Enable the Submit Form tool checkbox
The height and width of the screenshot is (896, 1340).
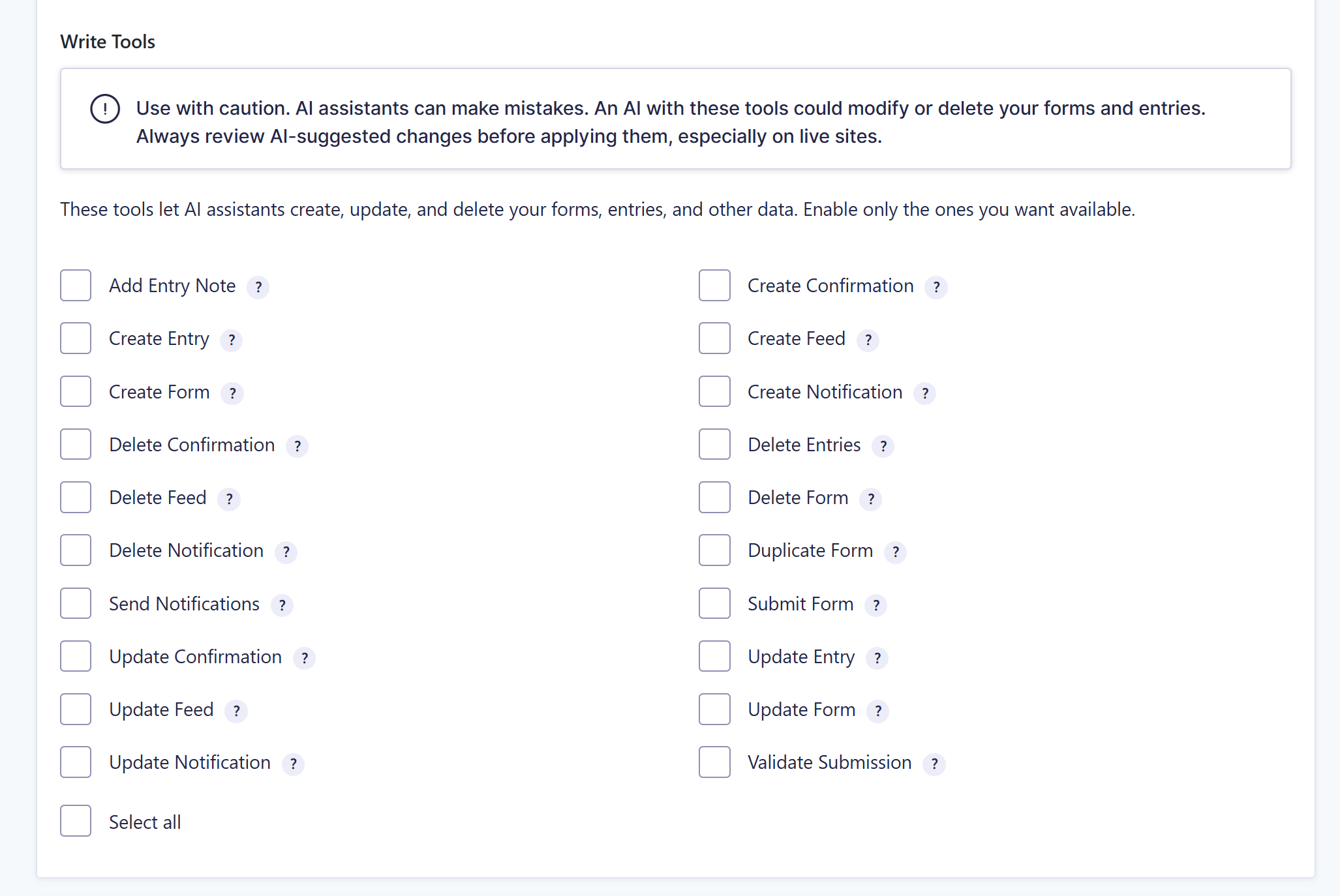(714, 603)
